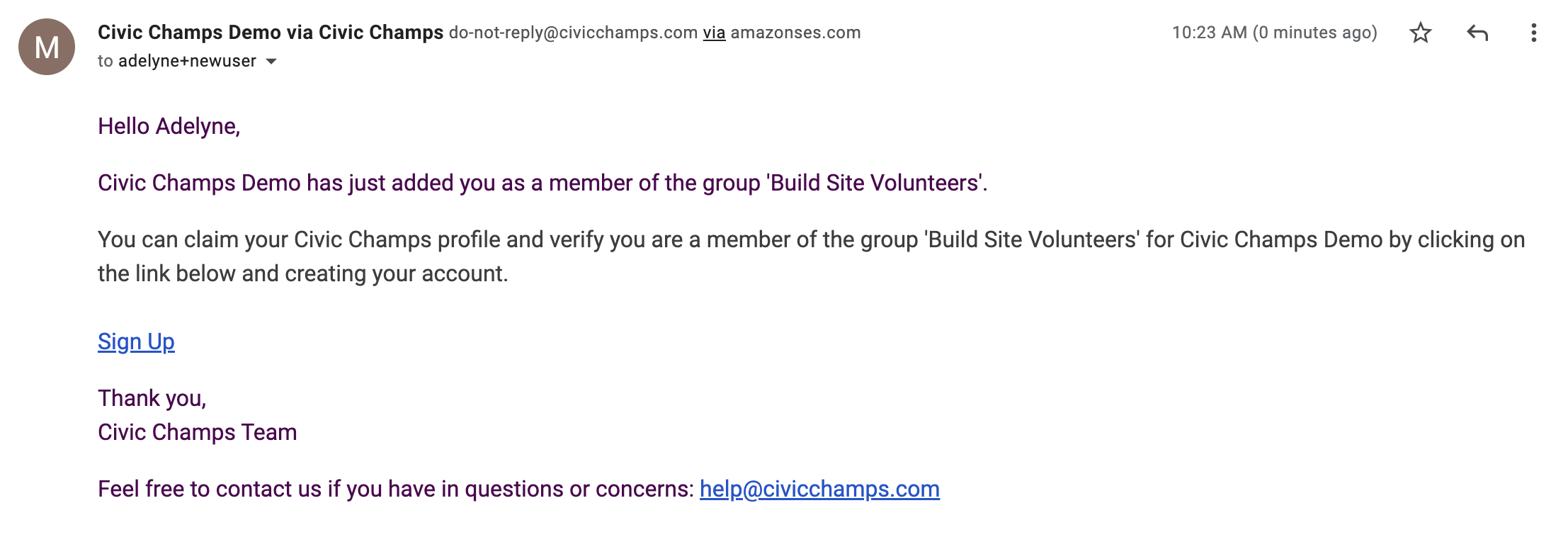Click the 'Hello Adelyne,' greeting line
Screen dimensions: 1568x554
pos(169,126)
